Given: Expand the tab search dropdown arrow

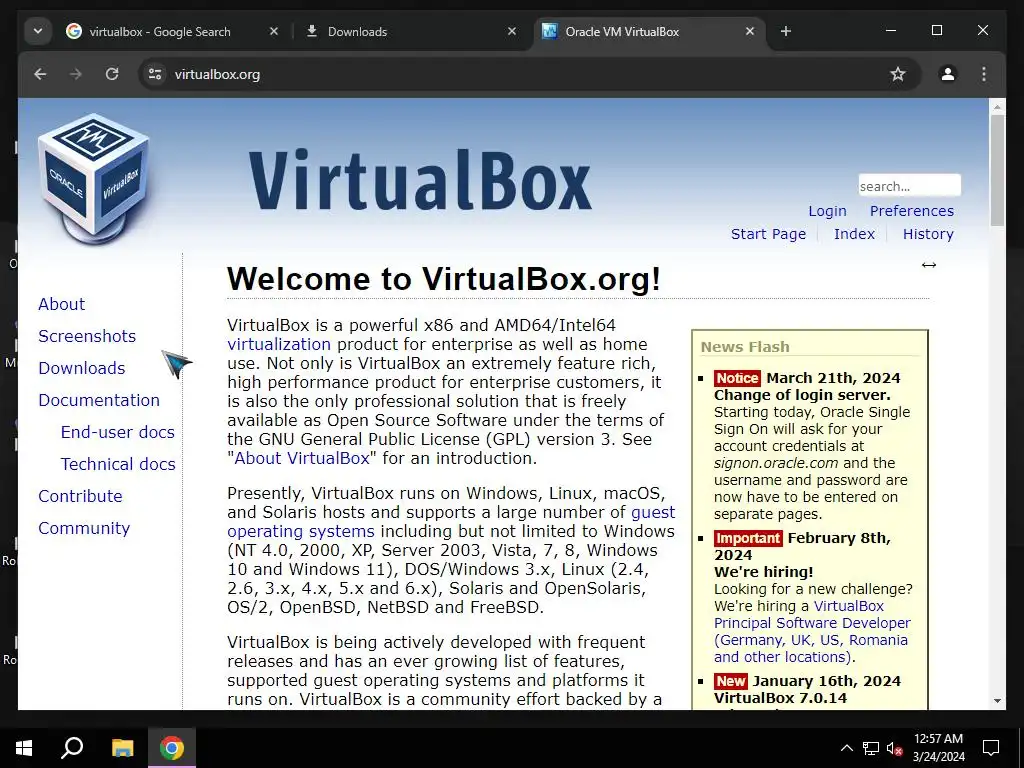Looking at the screenshot, I should point(38,31).
